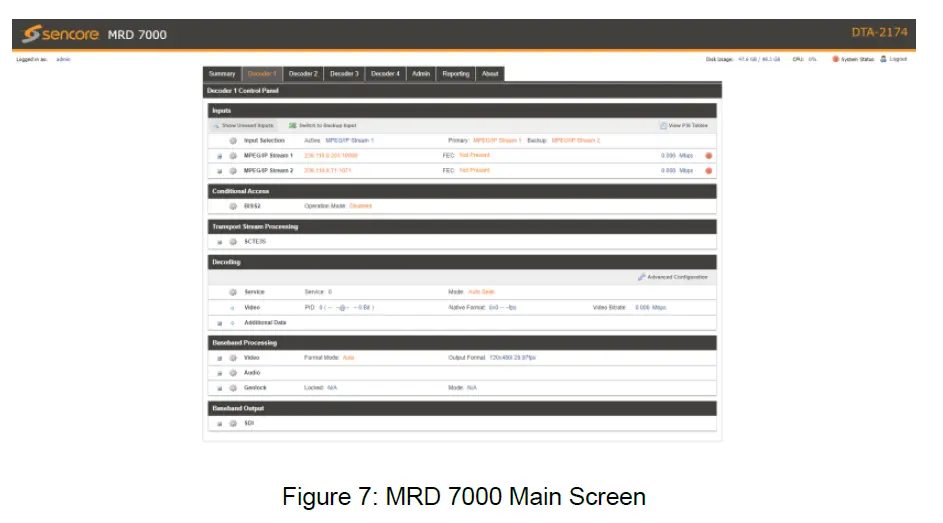Switch to the Decoder 2 tab
Viewport: 943px width, 523px height.
303,74
